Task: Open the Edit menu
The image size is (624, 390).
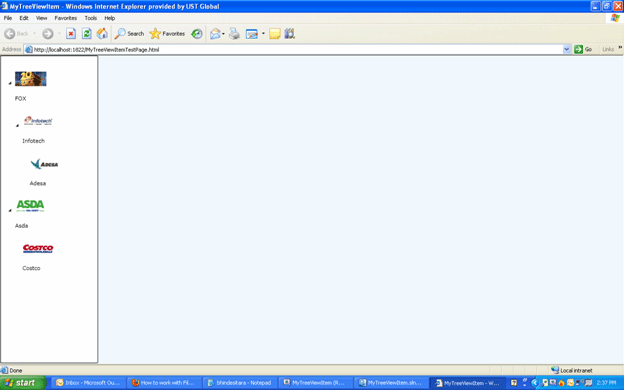Action: 24,18
